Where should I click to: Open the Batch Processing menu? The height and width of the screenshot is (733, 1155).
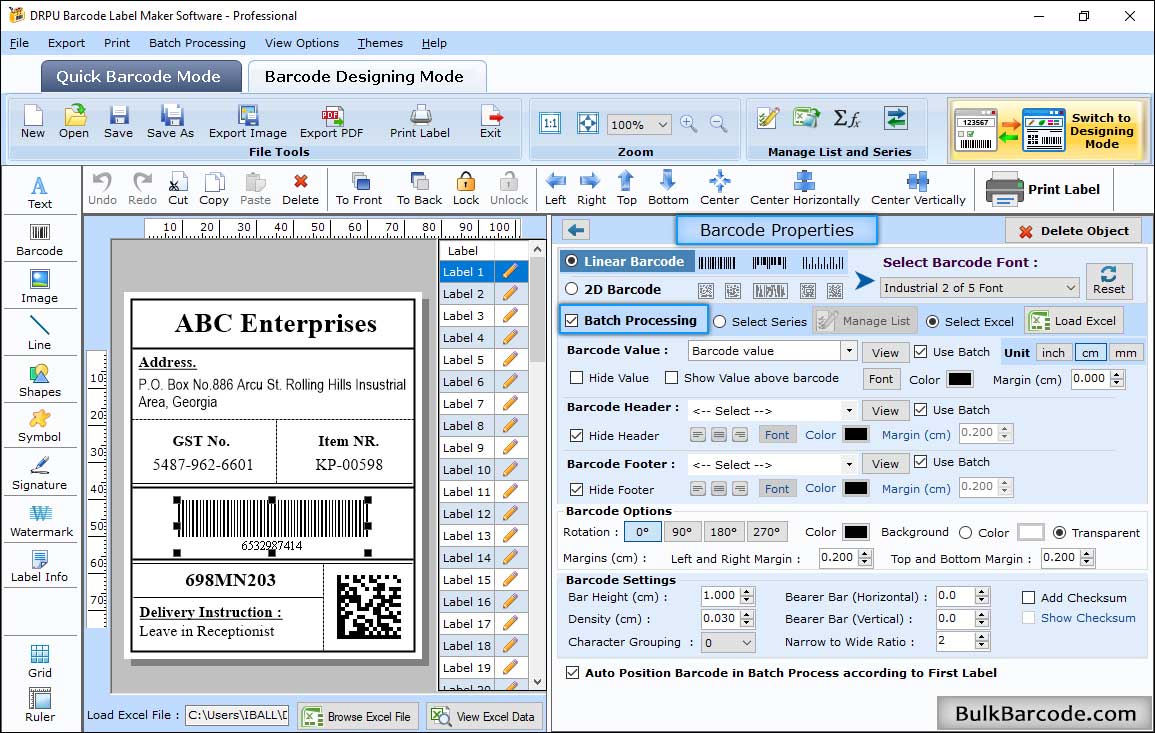(x=197, y=43)
